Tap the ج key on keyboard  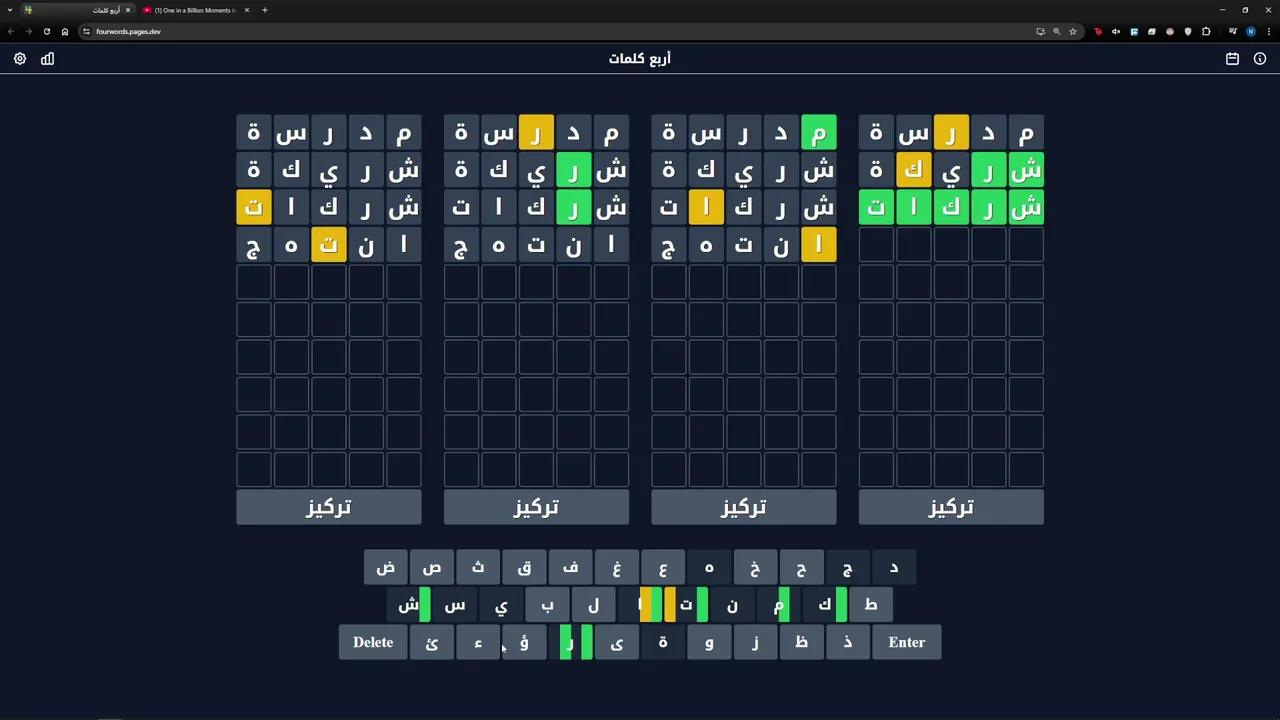847,567
